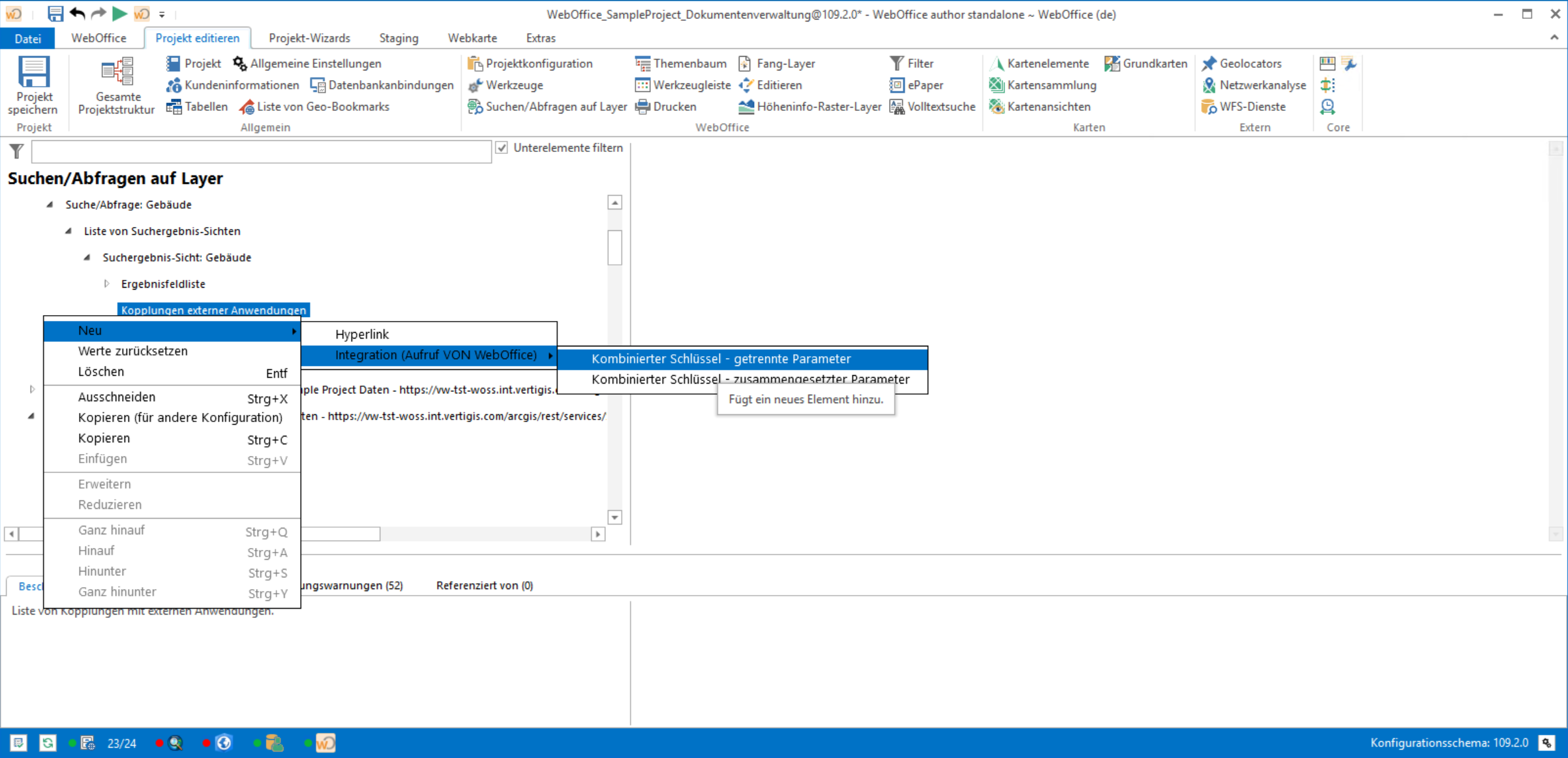
Task: Click Projekt speichern
Action: point(33,85)
